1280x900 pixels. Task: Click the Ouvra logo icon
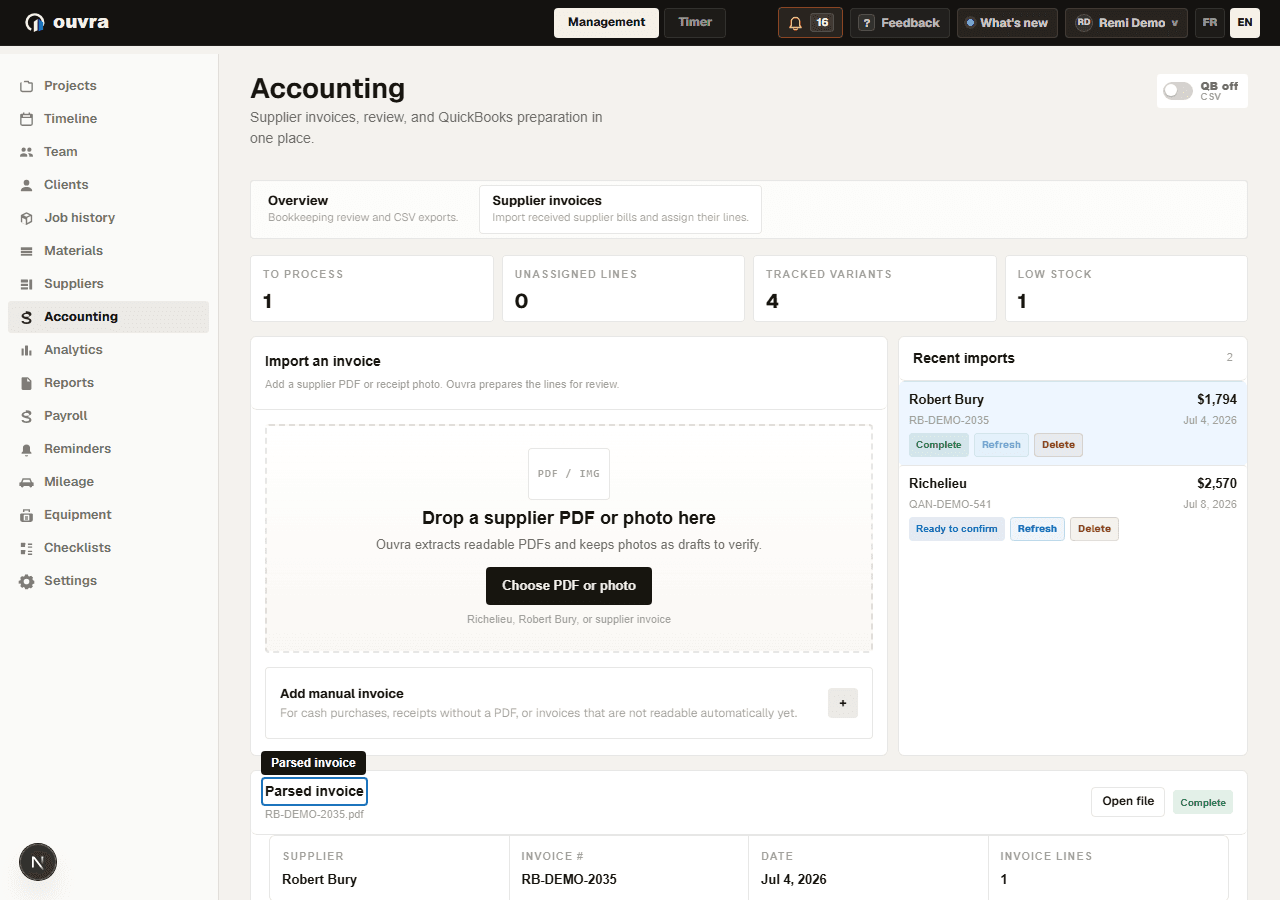coord(35,22)
